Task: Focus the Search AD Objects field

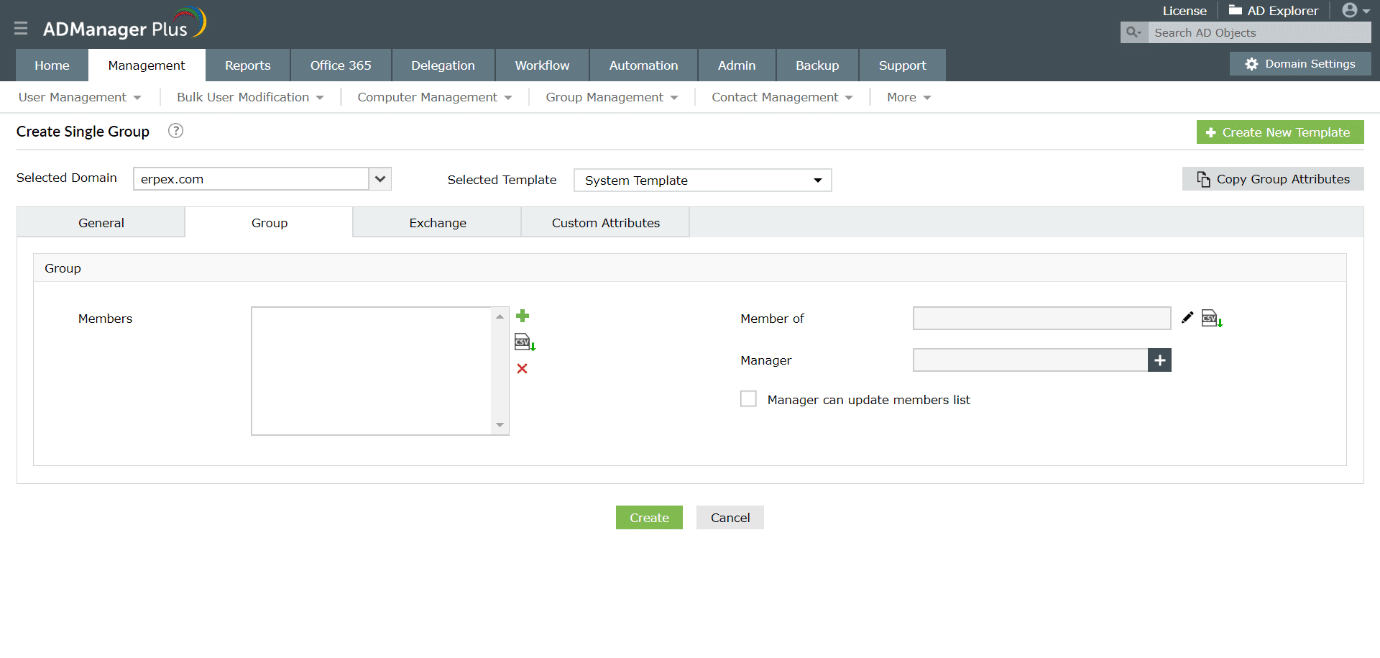Action: click(1259, 33)
